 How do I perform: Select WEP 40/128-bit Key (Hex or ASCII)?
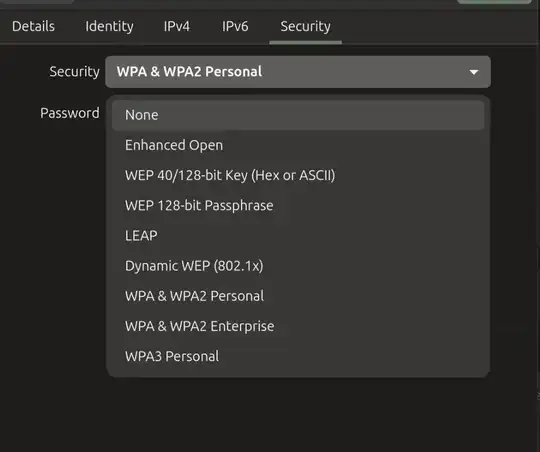tap(298, 175)
